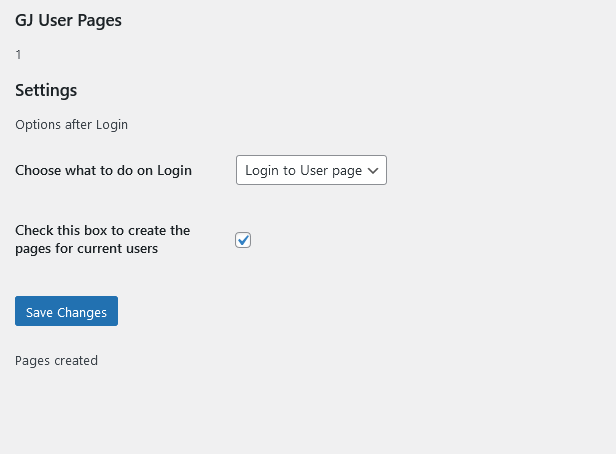
Task: Click the number '1' under the page title
Action: coord(18,55)
